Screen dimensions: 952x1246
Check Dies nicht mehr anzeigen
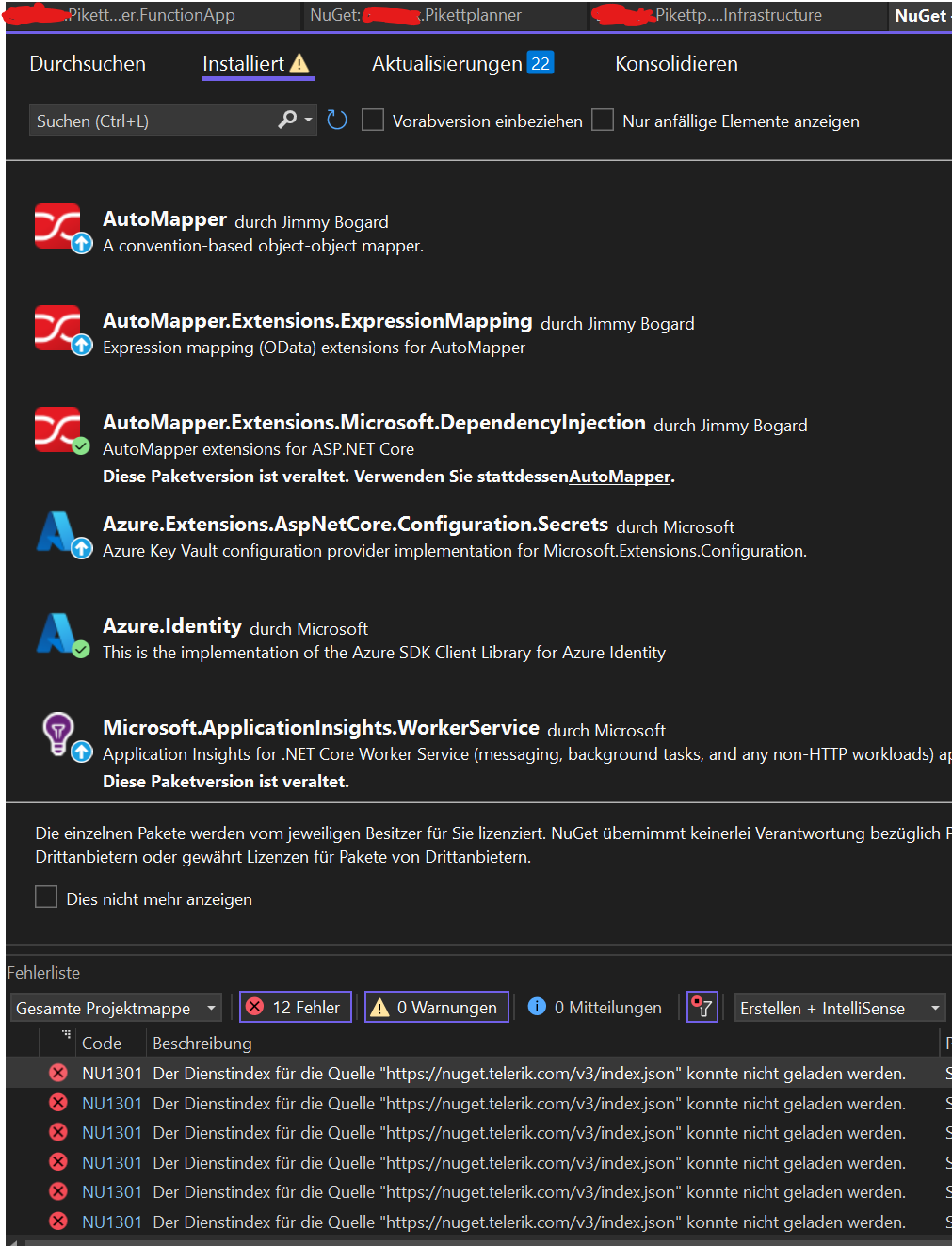(46, 897)
